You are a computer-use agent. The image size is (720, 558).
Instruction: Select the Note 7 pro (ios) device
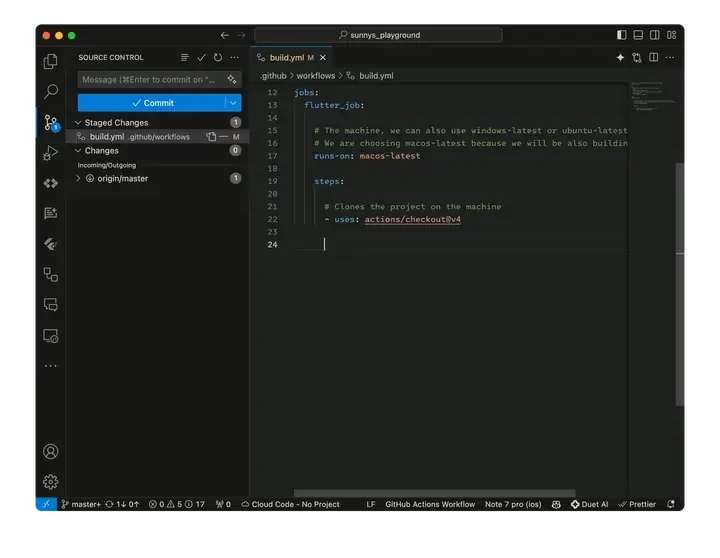coord(513,504)
